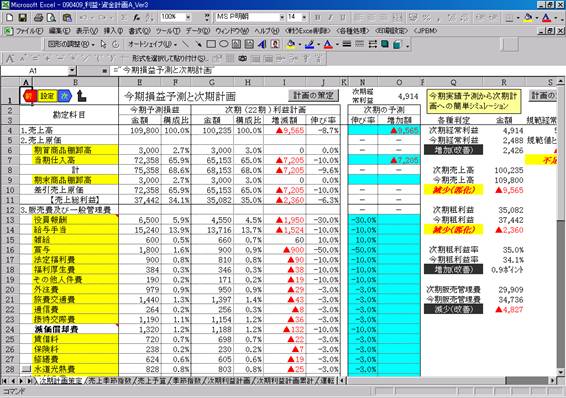Click the 3-D style cube icon
The height and width of the screenshot is (398, 566).
[397, 44]
